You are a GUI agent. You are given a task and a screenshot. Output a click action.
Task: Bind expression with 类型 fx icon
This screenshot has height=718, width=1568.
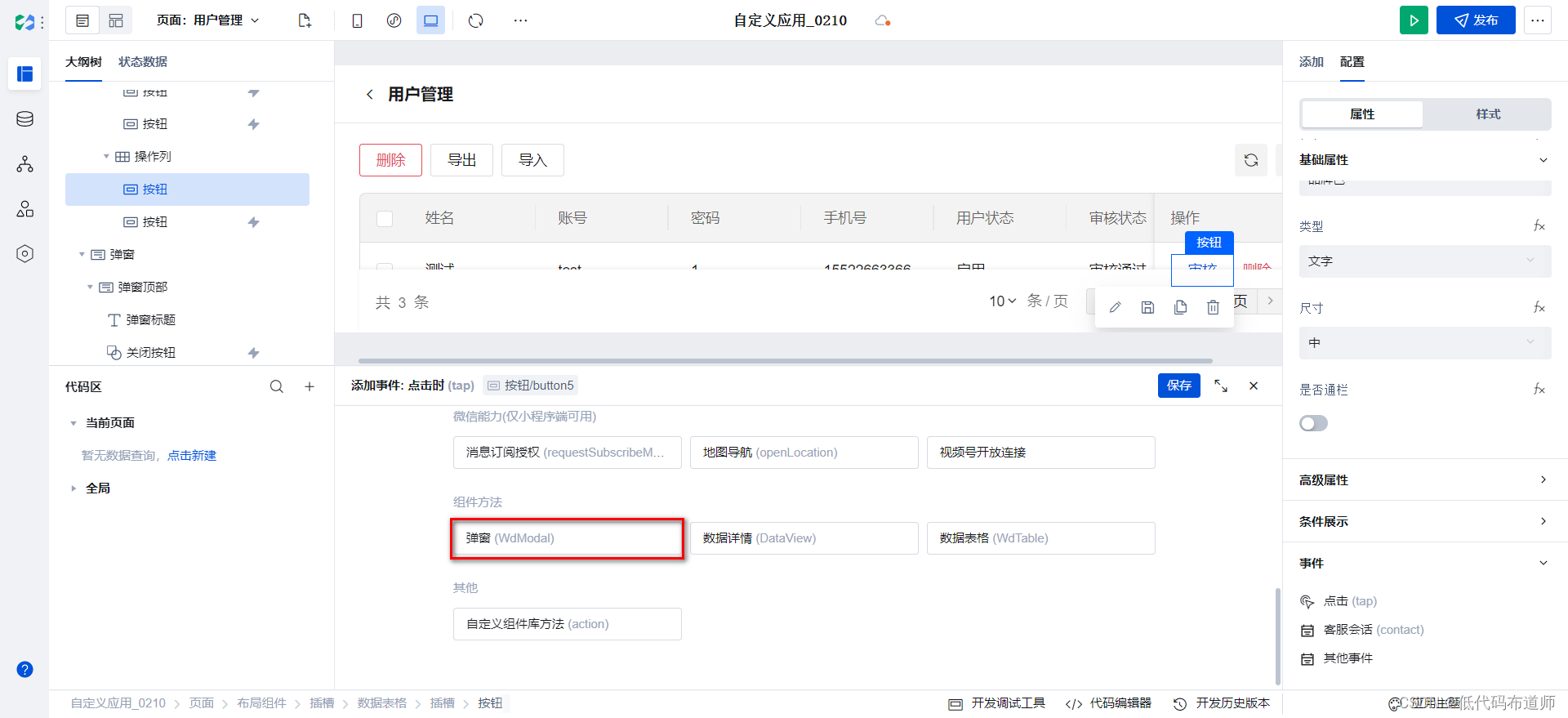point(1539,225)
